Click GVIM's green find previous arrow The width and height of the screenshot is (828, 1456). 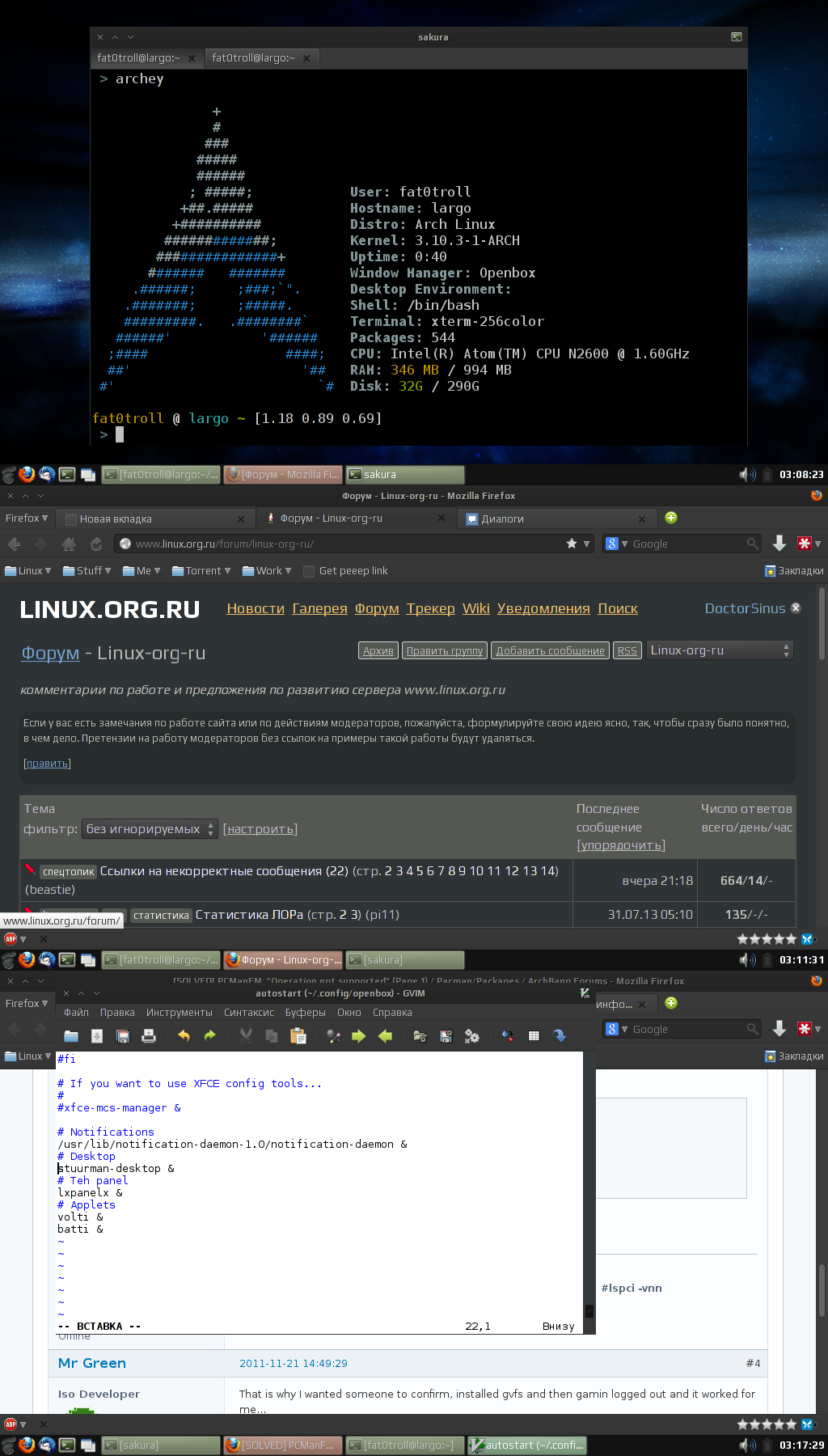(385, 1035)
